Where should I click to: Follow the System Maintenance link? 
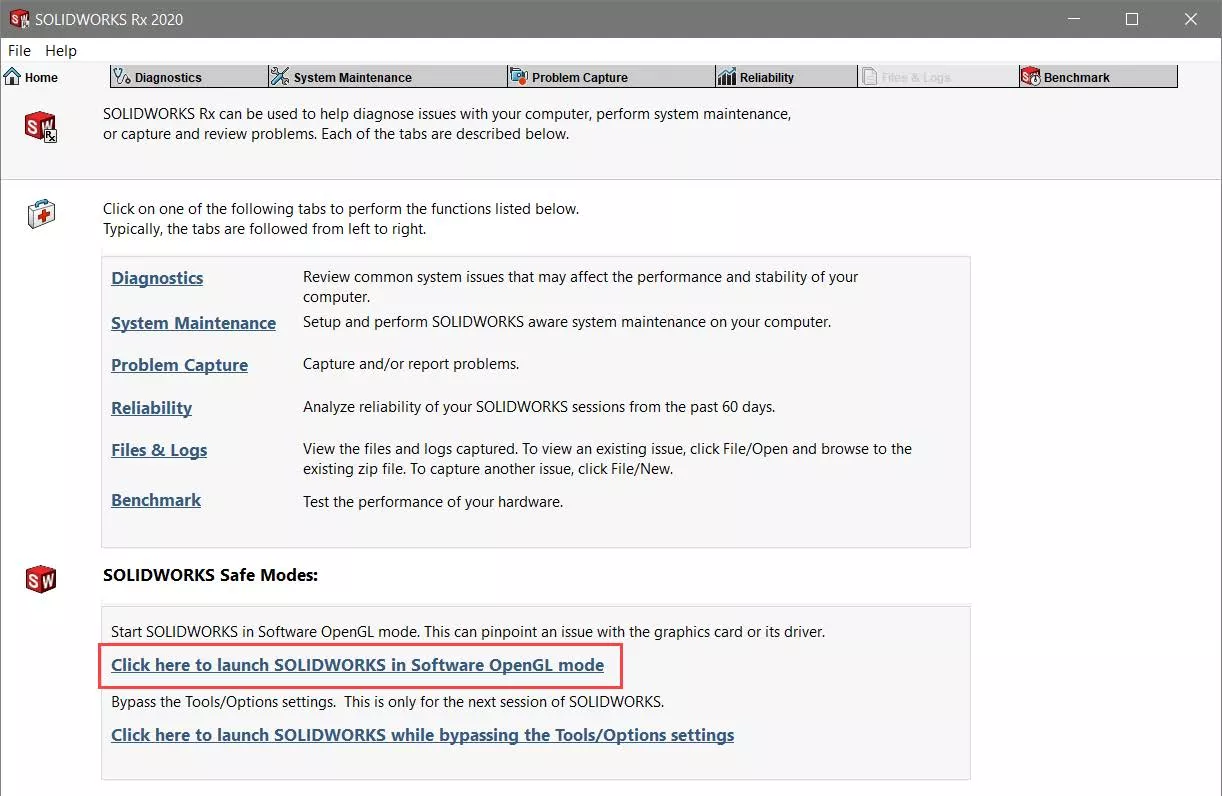tap(193, 323)
